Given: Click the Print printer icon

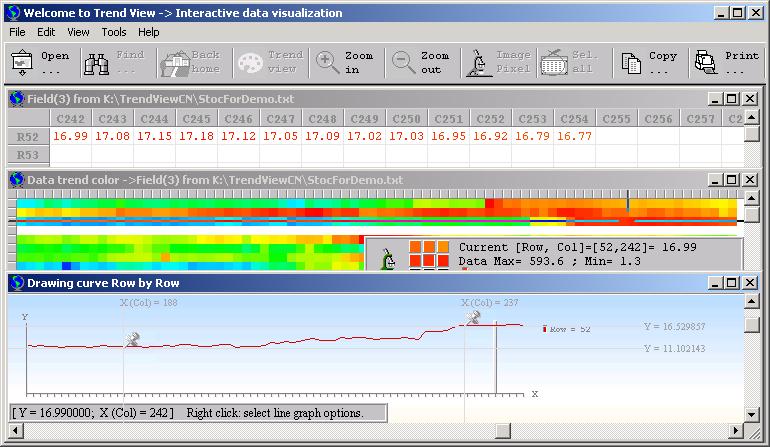Looking at the screenshot, I should [706, 62].
